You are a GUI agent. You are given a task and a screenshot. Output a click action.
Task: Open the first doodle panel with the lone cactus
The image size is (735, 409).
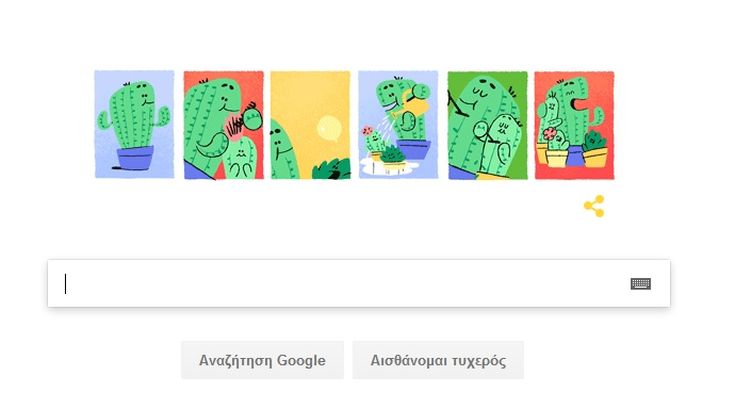(134, 124)
